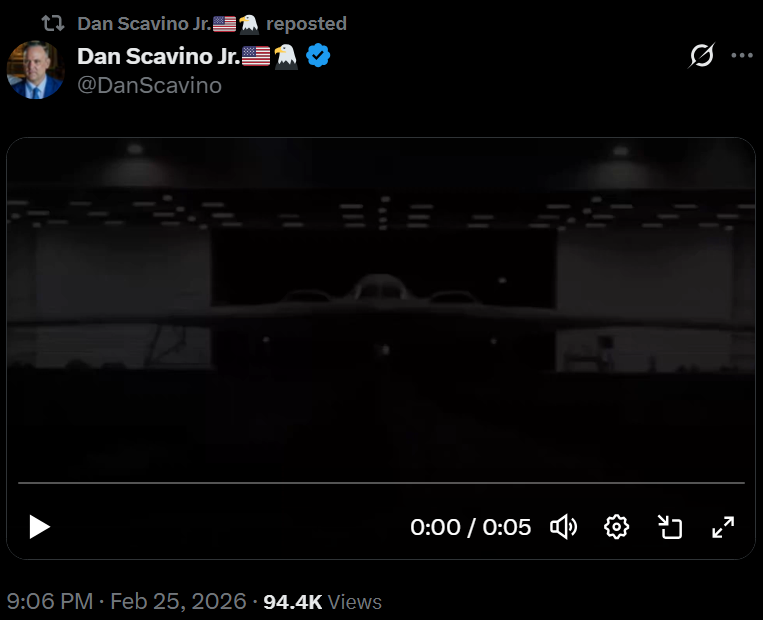Click the blue verified badge
Image resolution: width=763 pixels, height=620 pixels.
318,56
